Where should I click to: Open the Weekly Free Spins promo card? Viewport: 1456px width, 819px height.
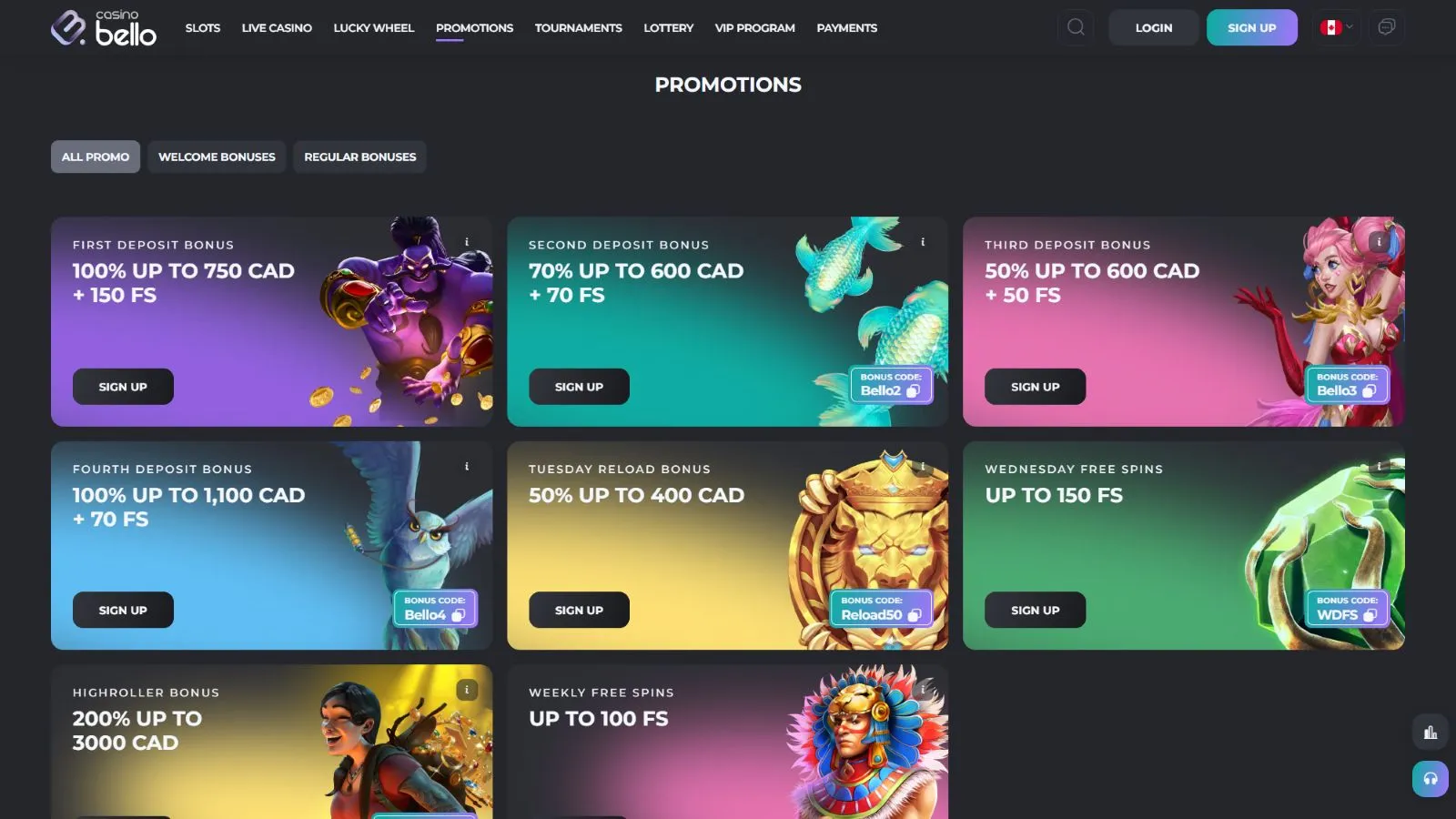tap(727, 742)
